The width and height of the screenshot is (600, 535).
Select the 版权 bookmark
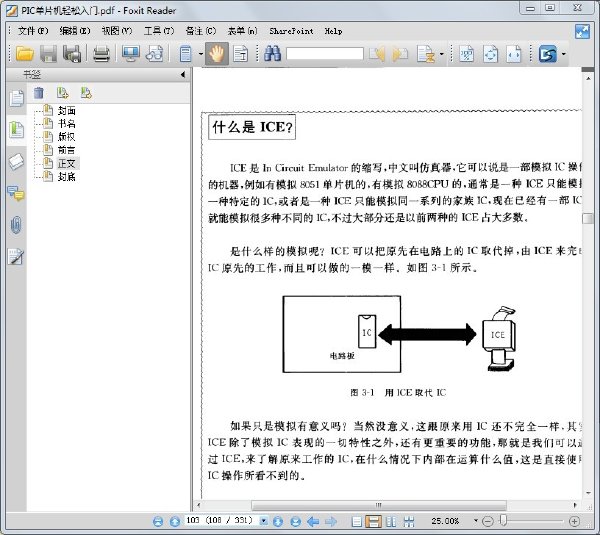click(67, 137)
